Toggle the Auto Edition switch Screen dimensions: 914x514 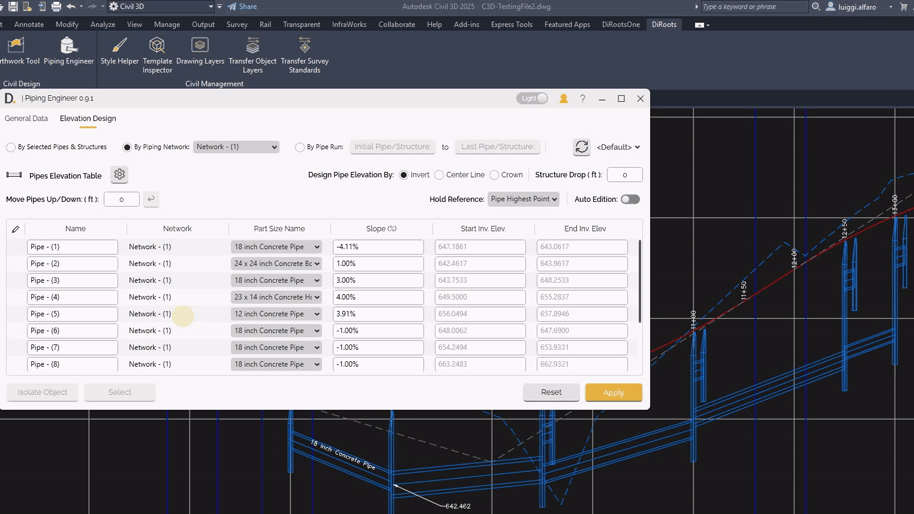click(x=630, y=199)
